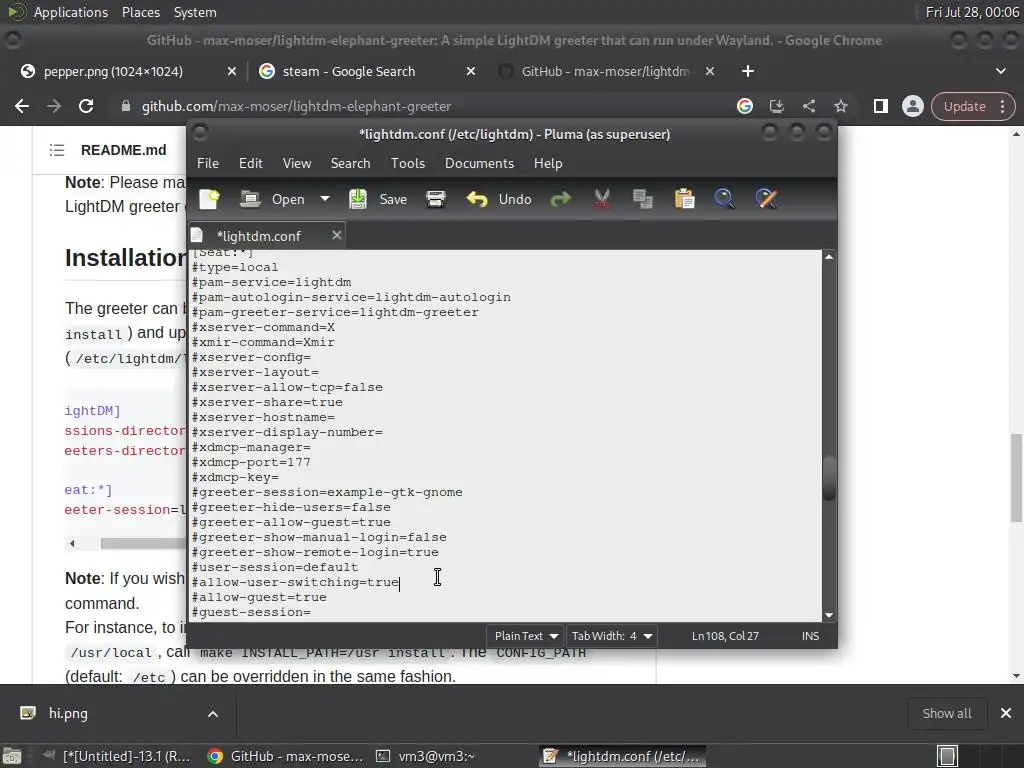Click the INS insert mode indicator

point(810,636)
